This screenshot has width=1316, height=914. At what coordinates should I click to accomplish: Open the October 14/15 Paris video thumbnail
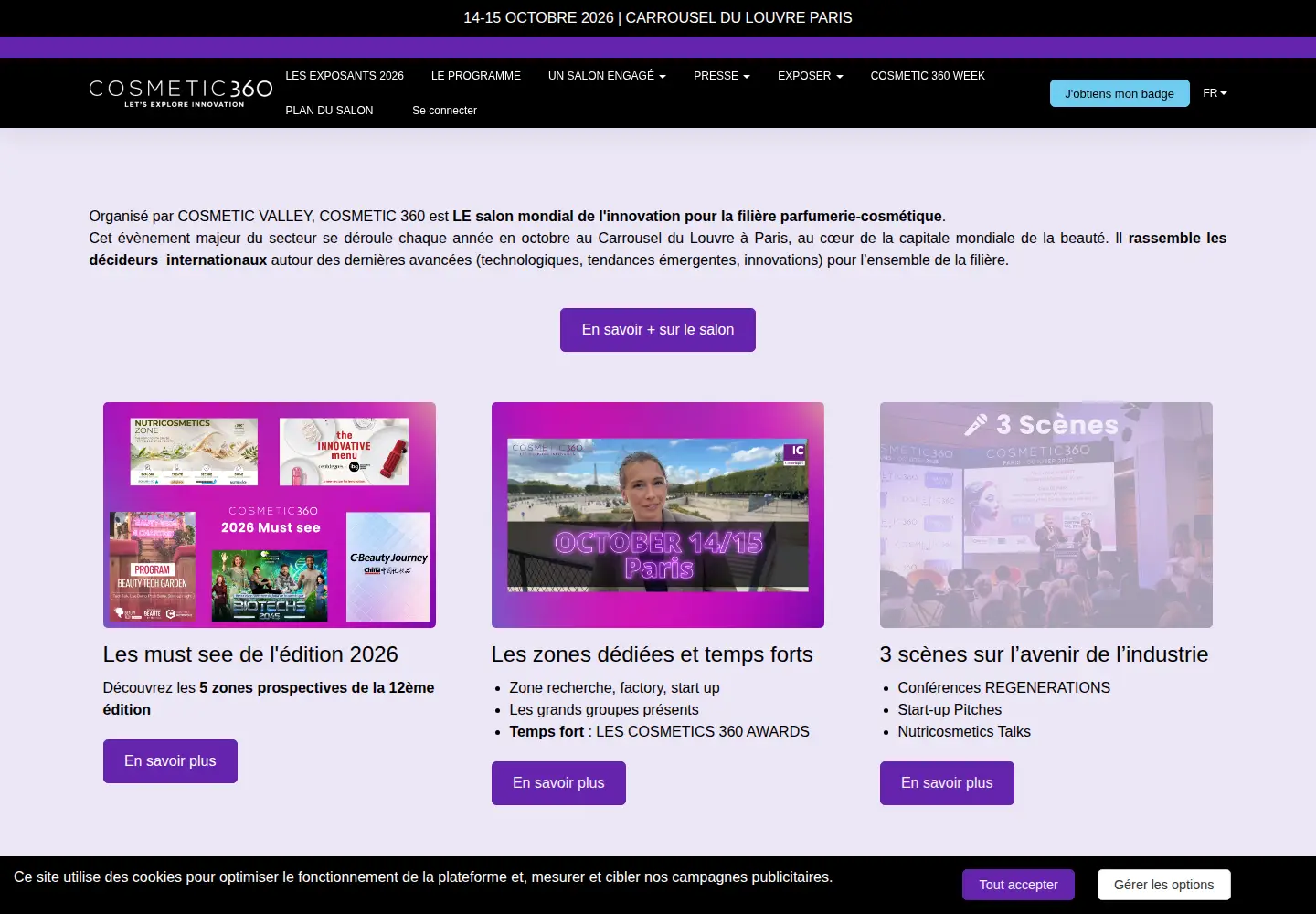tap(658, 515)
